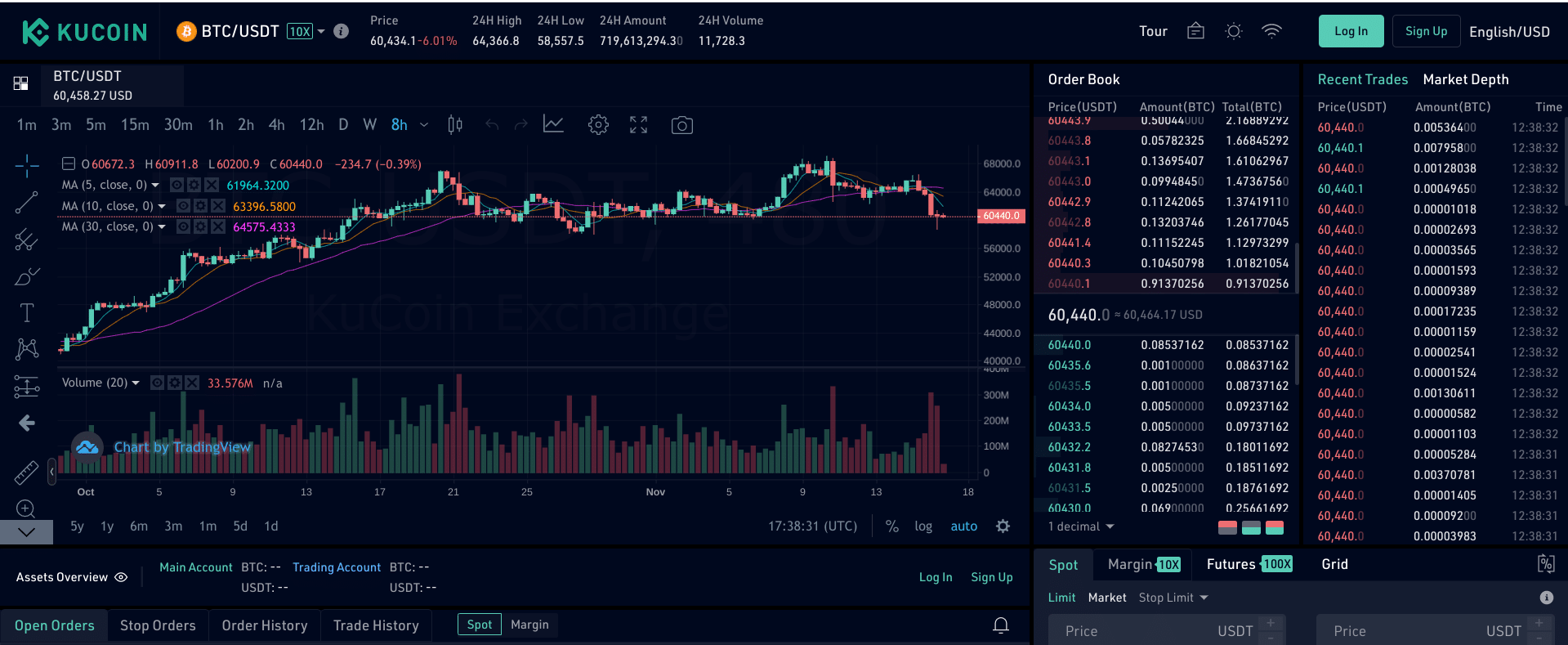Click the Sign Up button in header
This screenshot has width=1568, height=645.
[1426, 31]
